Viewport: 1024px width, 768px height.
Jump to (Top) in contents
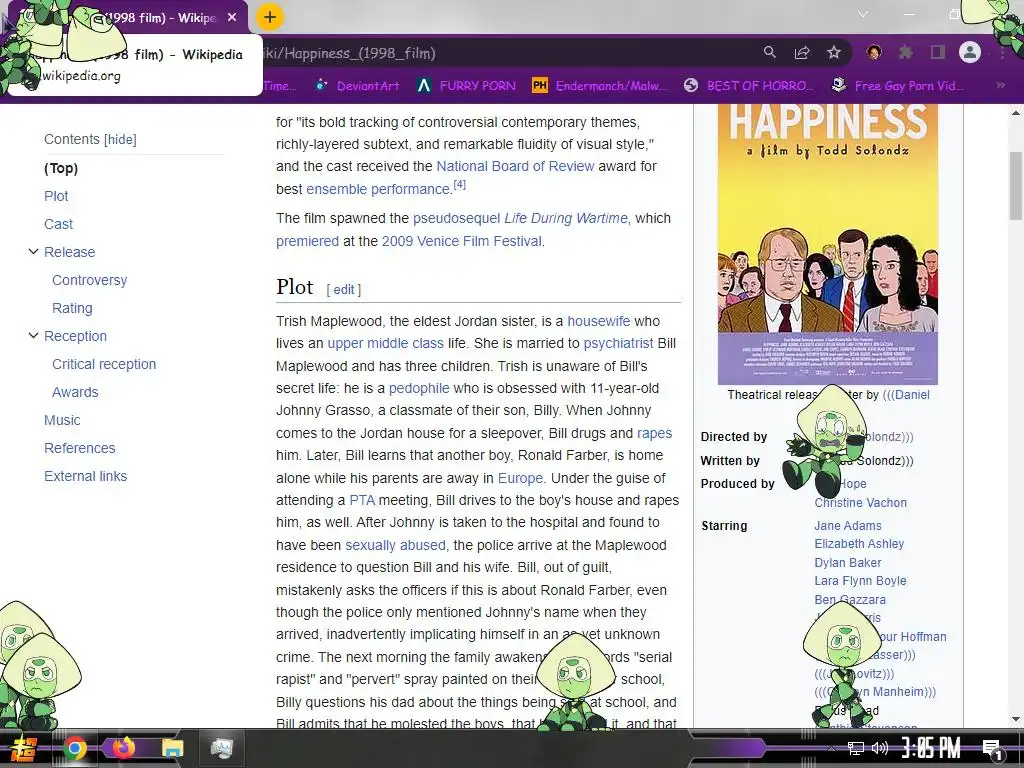click(x=61, y=168)
